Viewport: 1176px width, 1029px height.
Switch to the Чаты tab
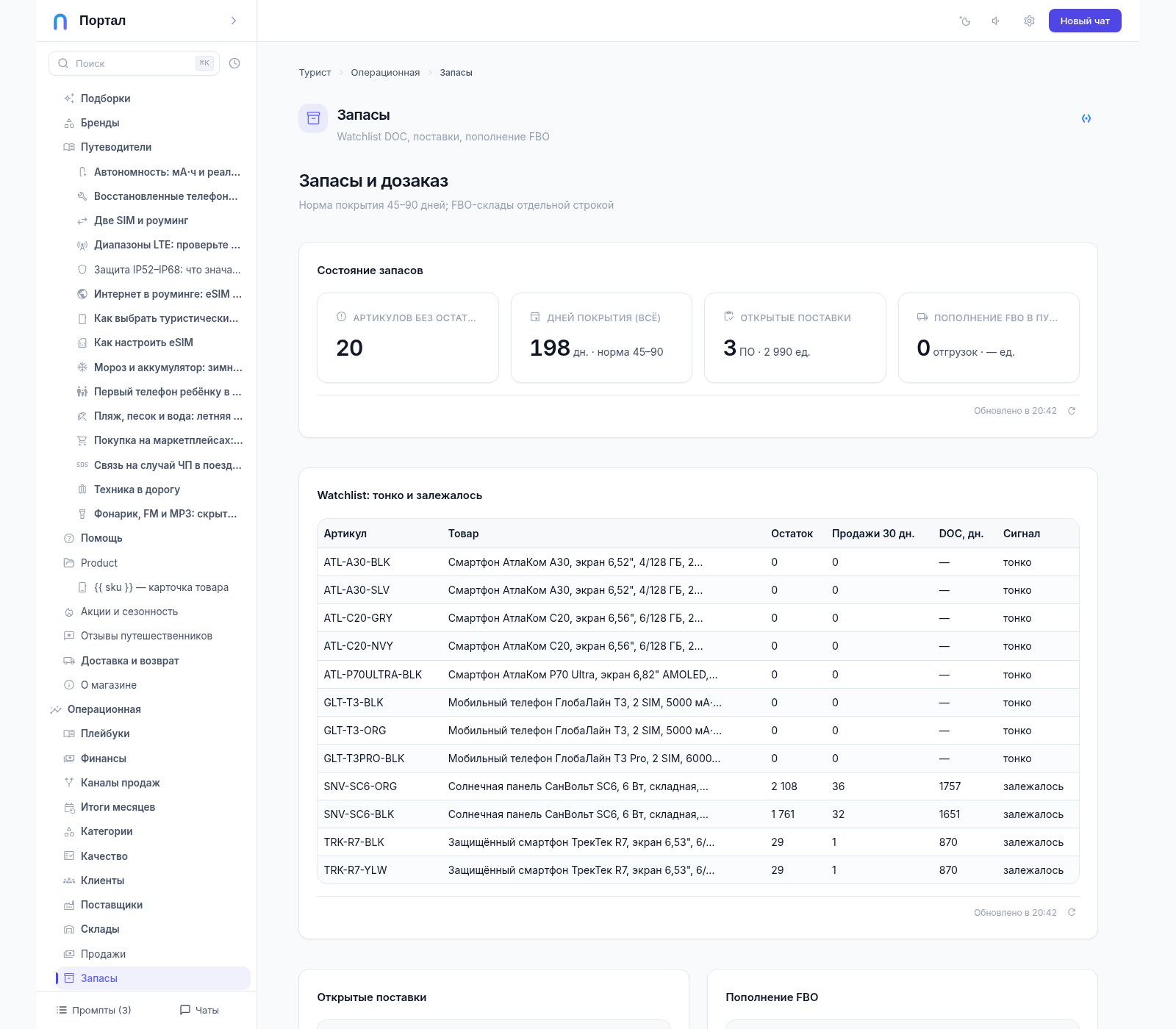click(200, 1010)
